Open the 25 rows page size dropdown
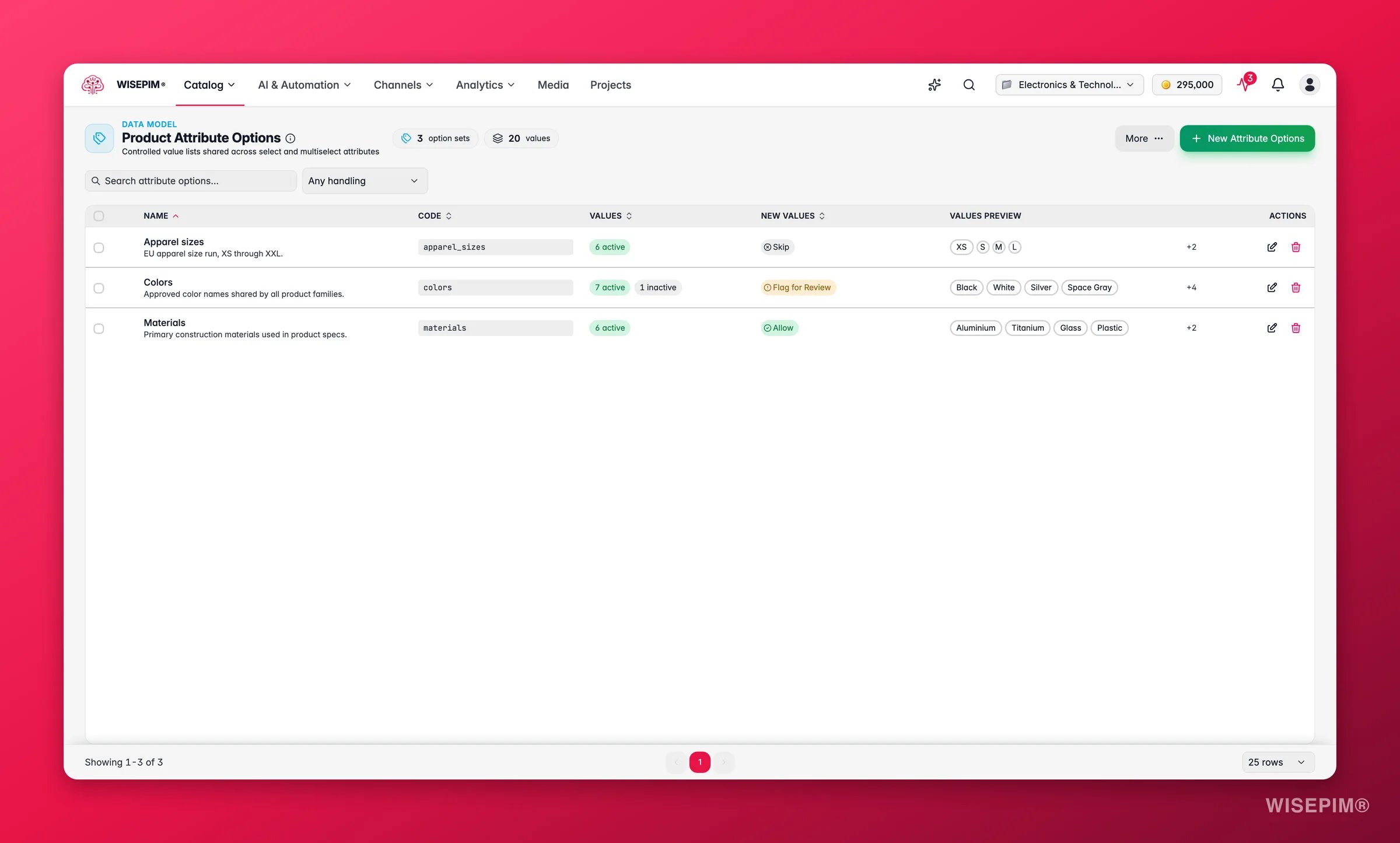The height and width of the screenshot is (843, 1400). 1277,762
